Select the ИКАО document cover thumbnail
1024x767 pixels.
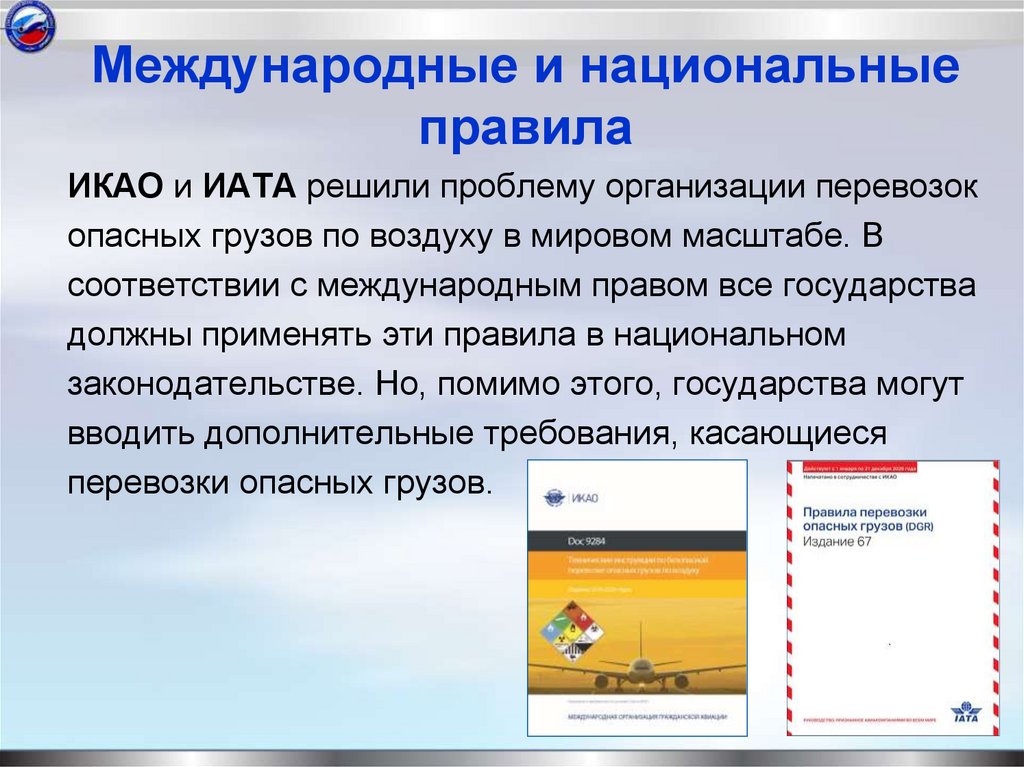(x=640, y=600)
